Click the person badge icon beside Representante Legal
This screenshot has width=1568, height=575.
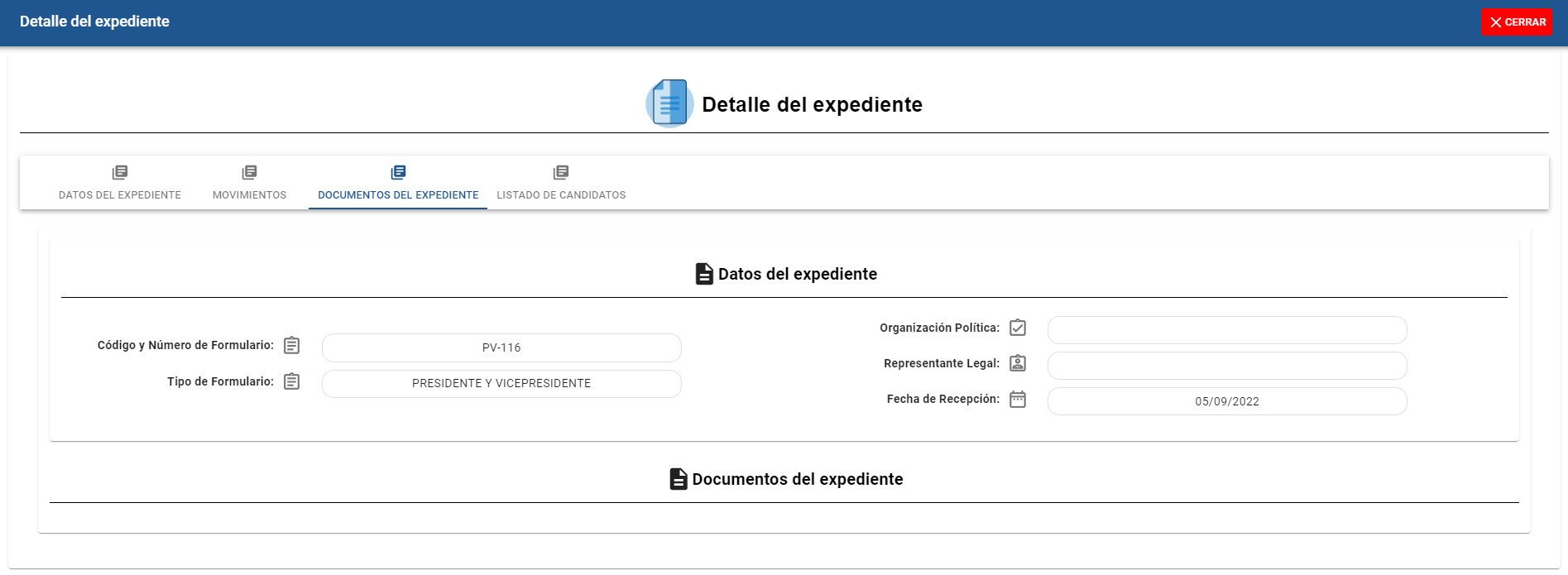(1018, 363)
